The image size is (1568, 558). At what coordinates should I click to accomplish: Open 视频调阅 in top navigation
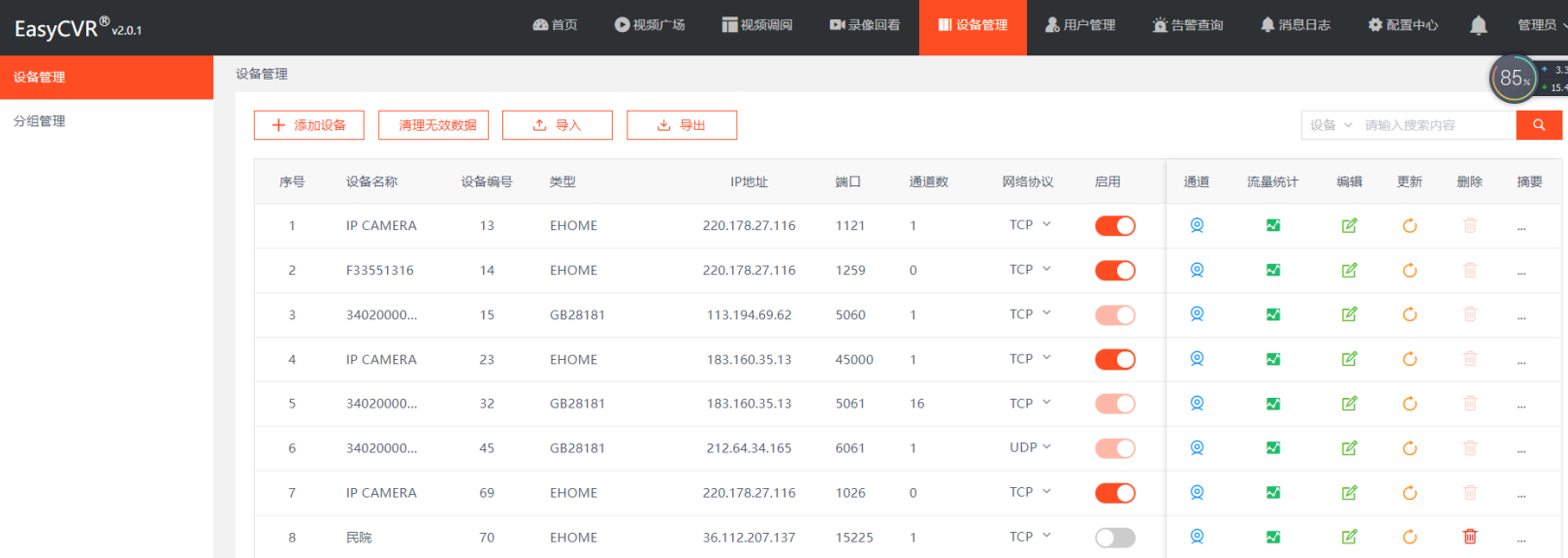click(x=757, y=25)
